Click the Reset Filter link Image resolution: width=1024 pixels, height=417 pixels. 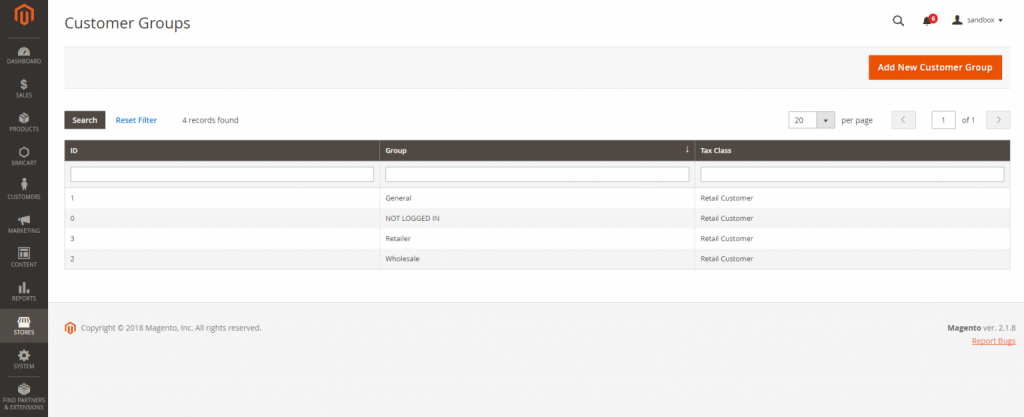136,120
